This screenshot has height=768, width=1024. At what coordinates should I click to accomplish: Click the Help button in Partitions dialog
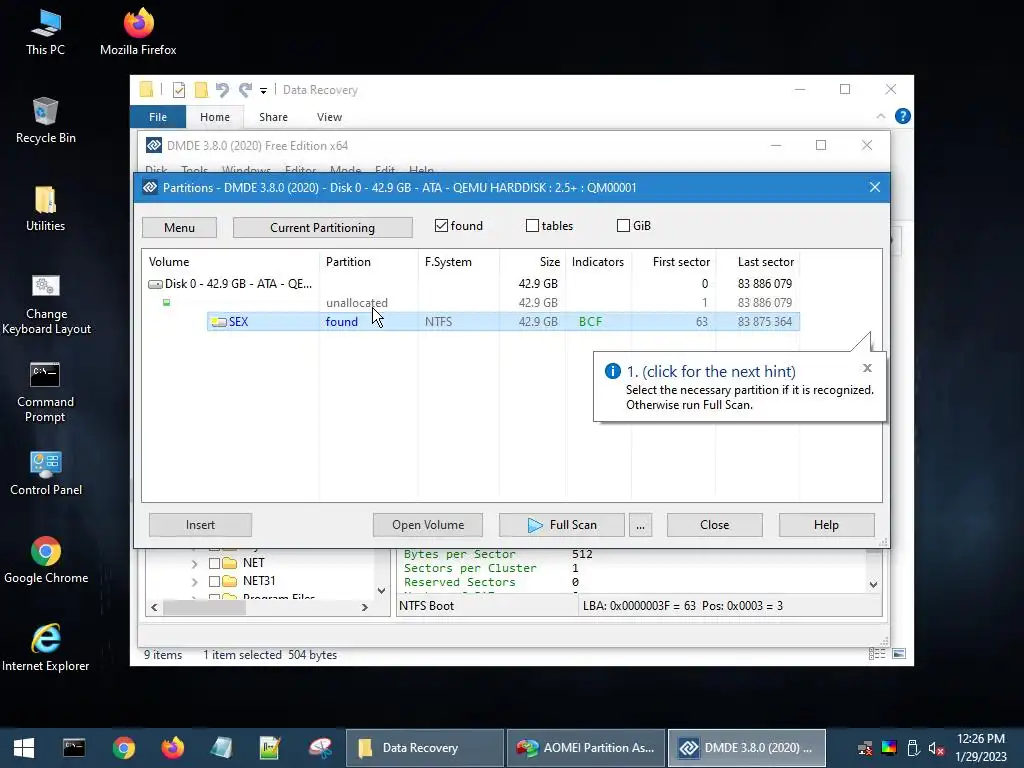point(826,525)
